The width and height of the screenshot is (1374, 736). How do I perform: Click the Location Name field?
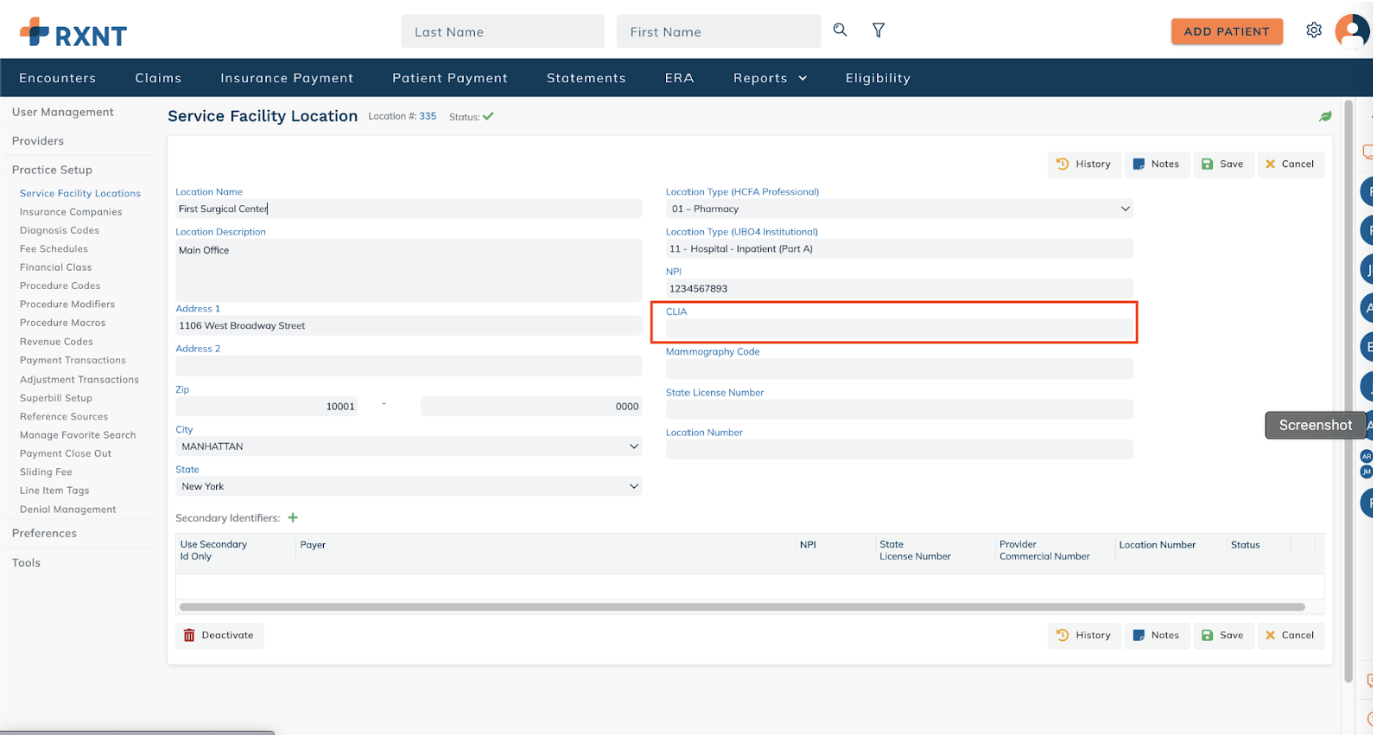408,209
